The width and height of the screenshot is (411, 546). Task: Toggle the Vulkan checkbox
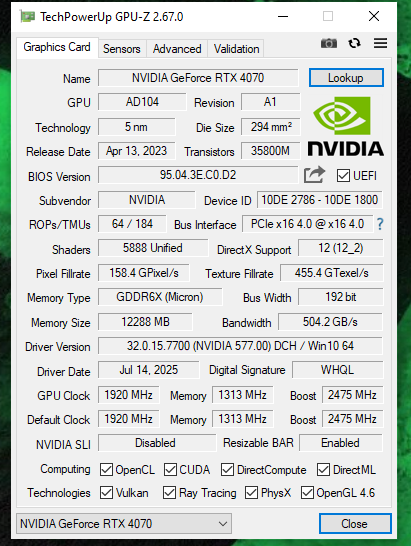(x=106, y=492)
